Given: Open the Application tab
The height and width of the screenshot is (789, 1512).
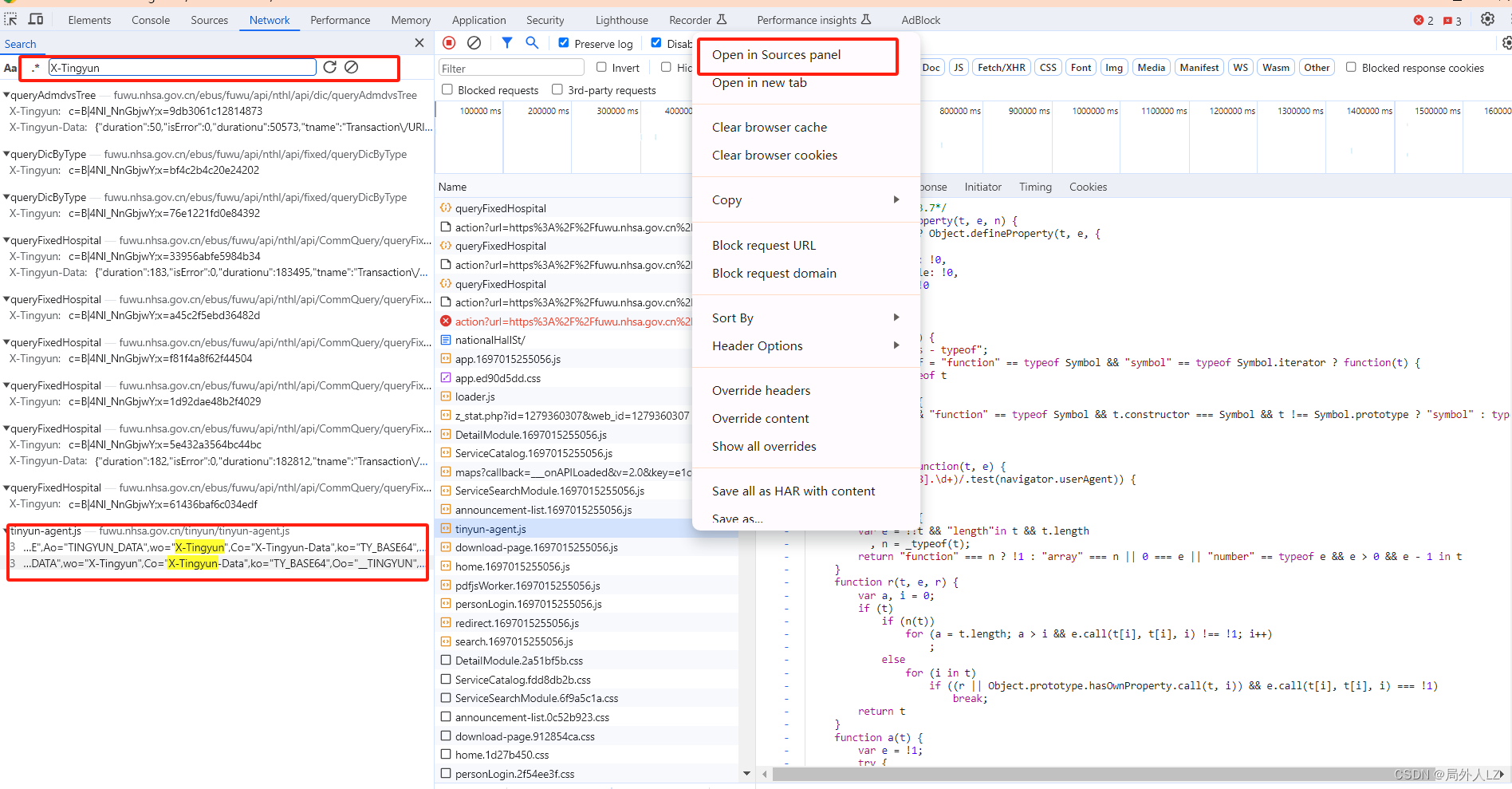Looking at the screenshot, I should pos(478,20).
